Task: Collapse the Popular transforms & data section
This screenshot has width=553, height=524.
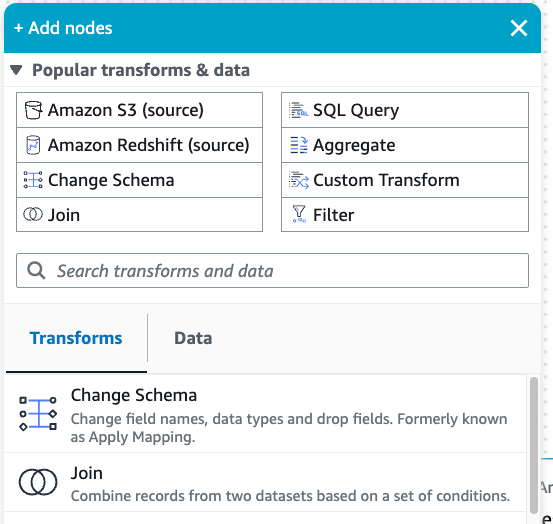Action: [x=16, y=70]
